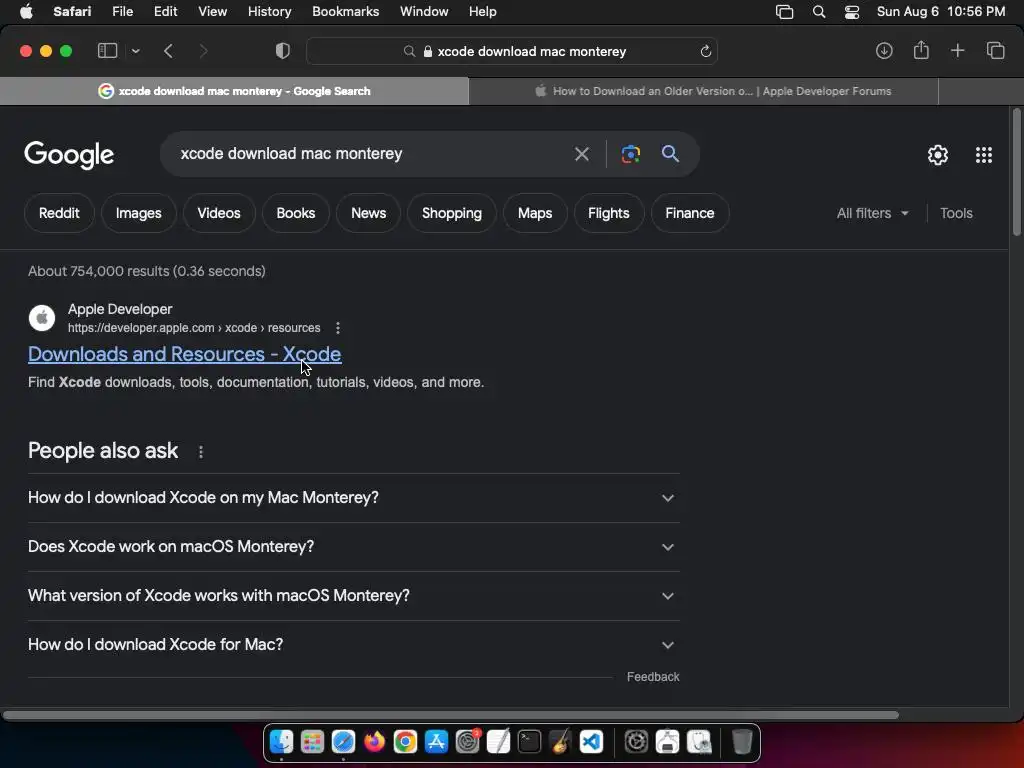Open the File menu
The height and width of the screenshot is (768, 1024).
tap(122, 11)
